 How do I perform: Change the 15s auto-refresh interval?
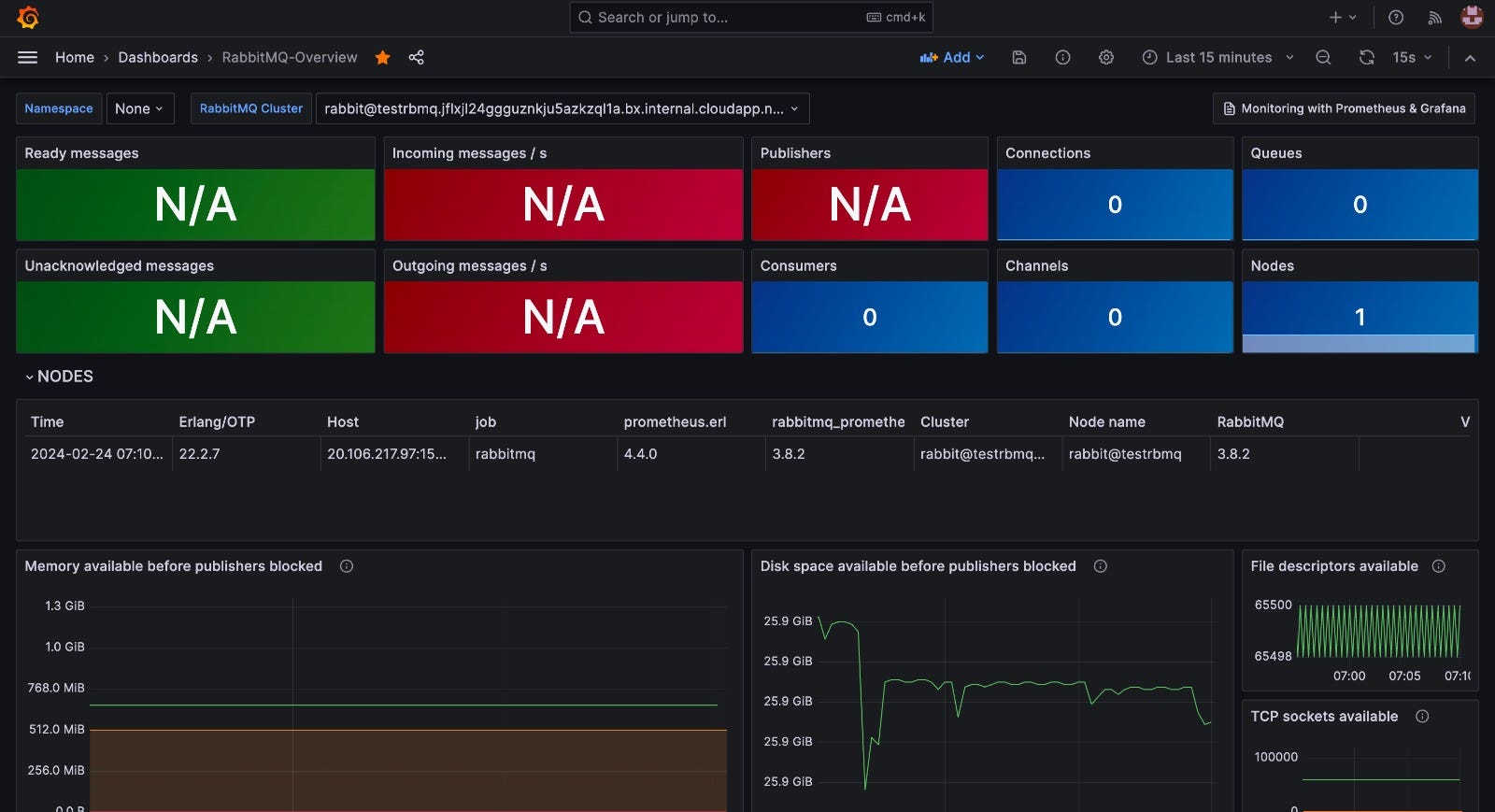coord(1412,57)
